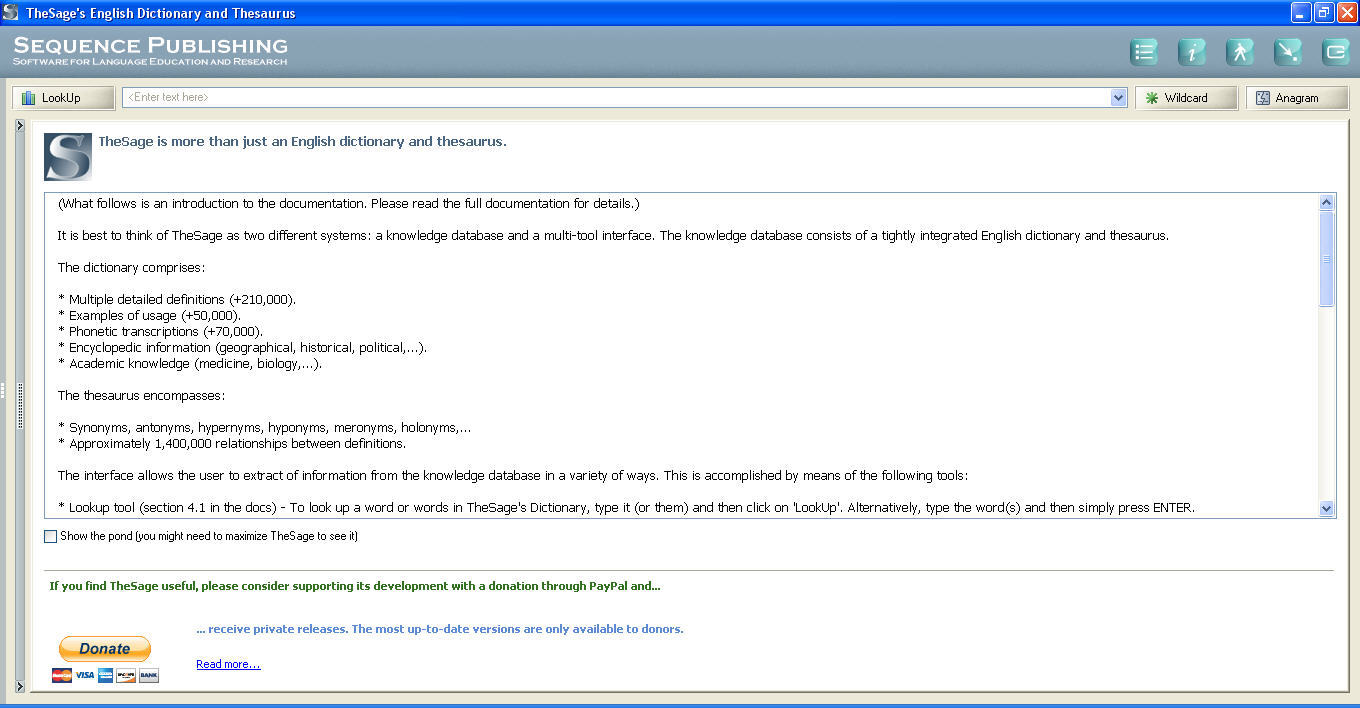Click line 'Phonetic transcriptions (+70,000)'

161,331
